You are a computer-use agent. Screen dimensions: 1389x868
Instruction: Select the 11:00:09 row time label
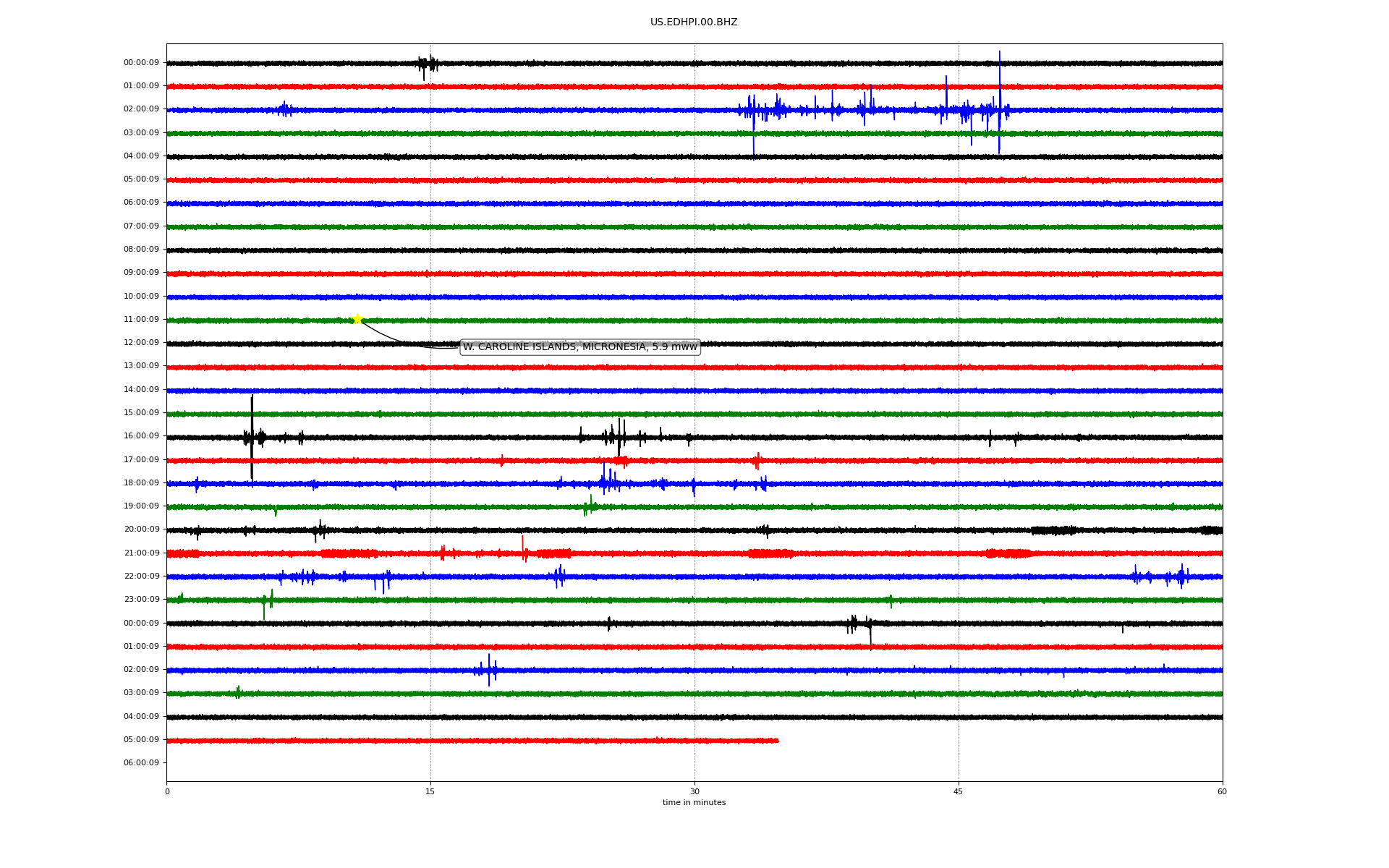[141, 320]
